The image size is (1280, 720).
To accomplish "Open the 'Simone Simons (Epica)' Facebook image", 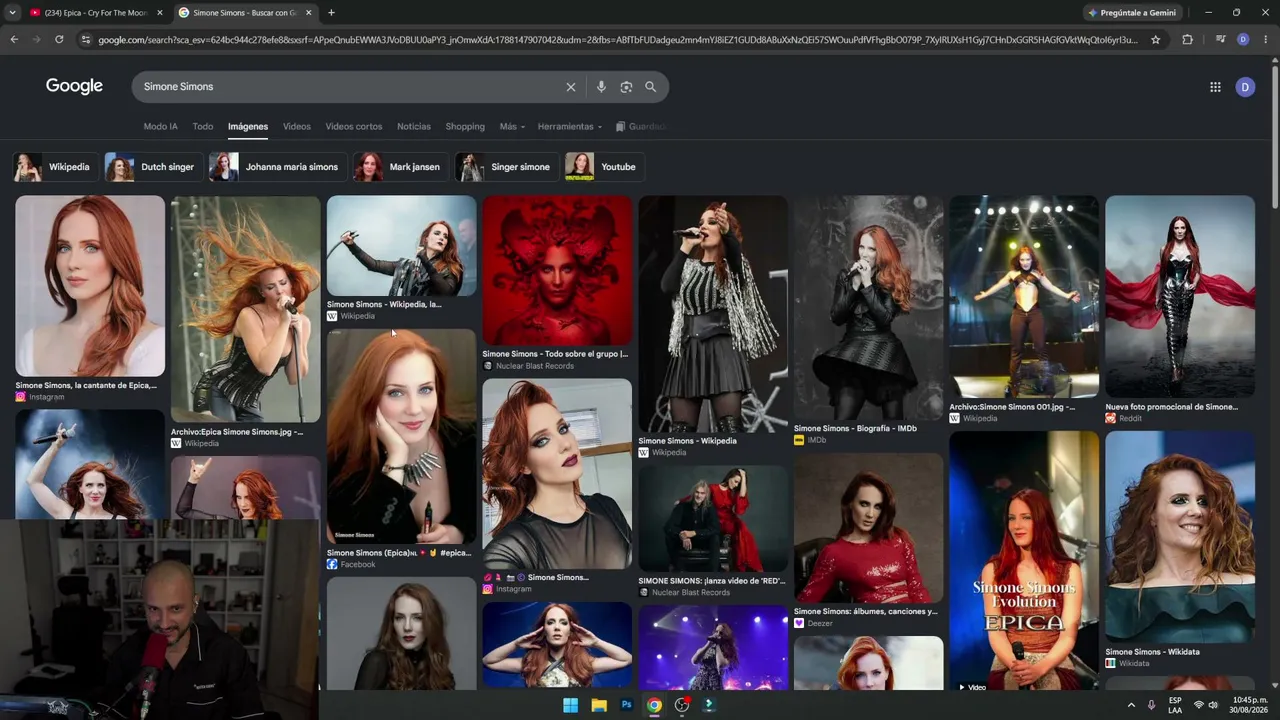I will [x=401, y=437].
